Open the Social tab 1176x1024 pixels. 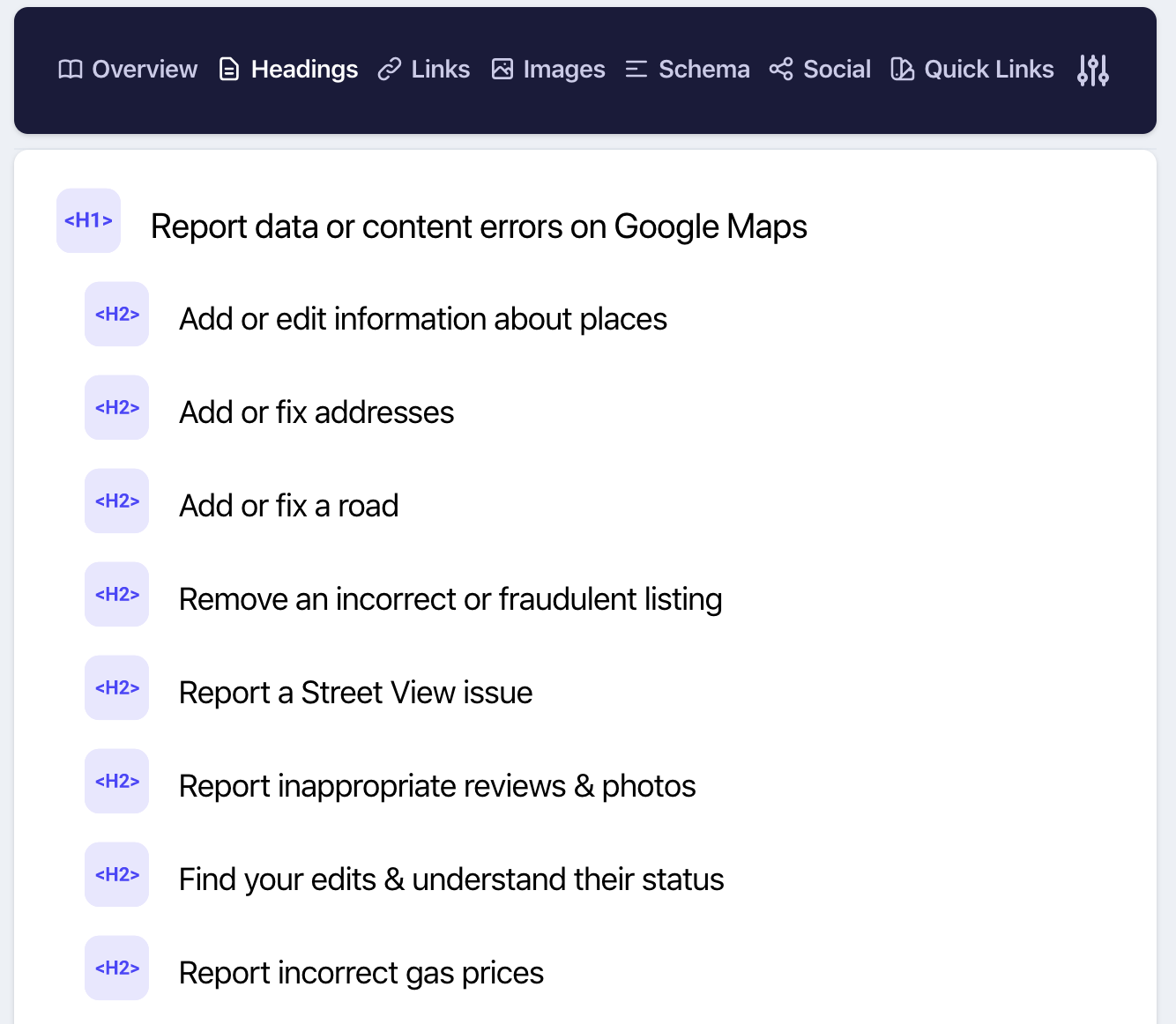pyautogui.click(x=820, y=70)
